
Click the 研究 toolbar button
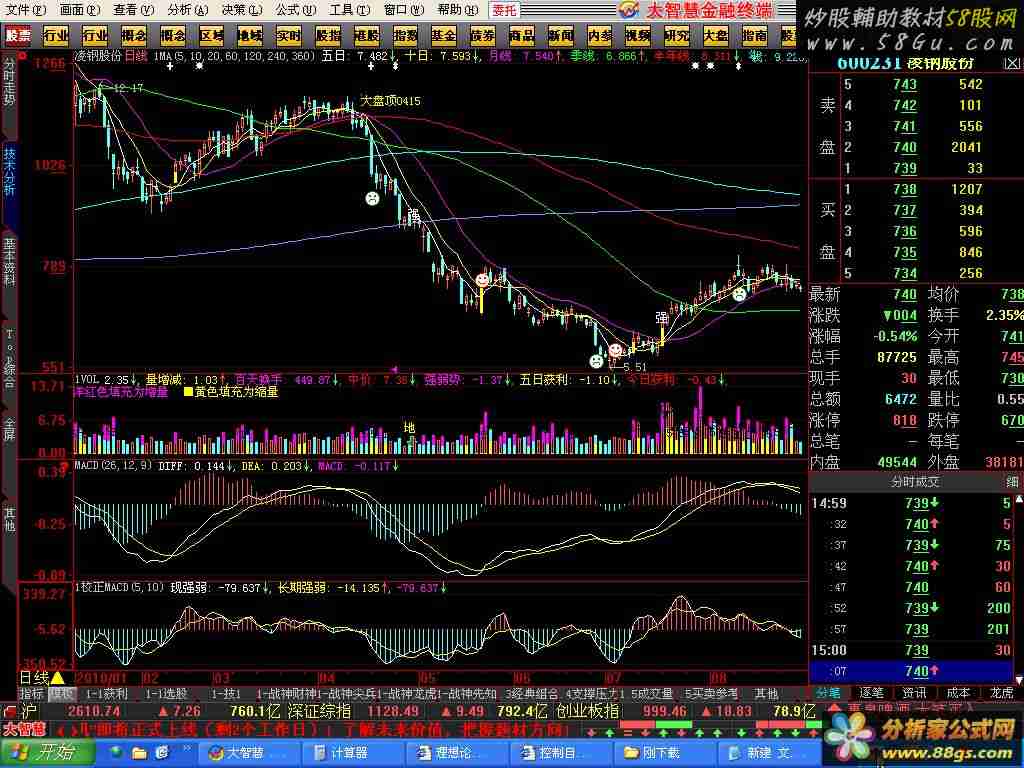pyautogui.click(x=677, y=35)
